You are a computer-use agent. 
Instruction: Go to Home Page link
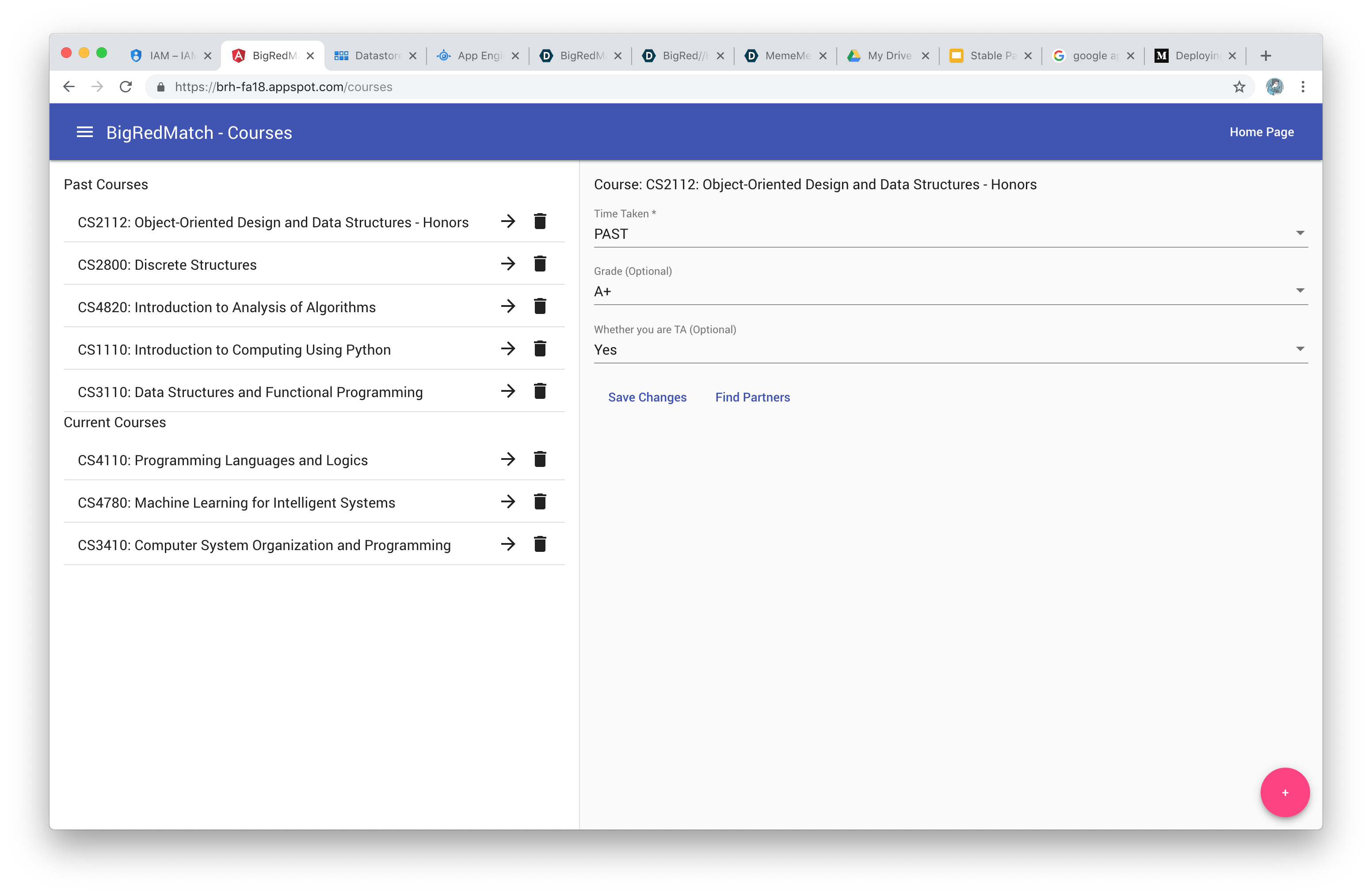1261,132
